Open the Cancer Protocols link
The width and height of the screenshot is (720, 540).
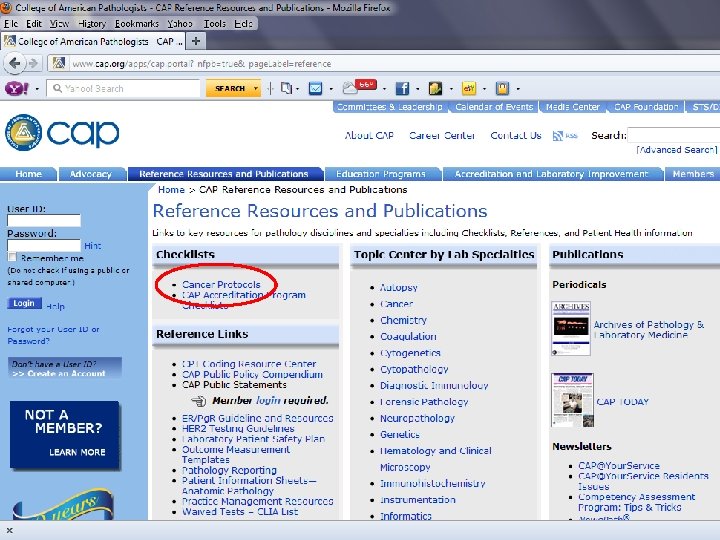point(221,284)
